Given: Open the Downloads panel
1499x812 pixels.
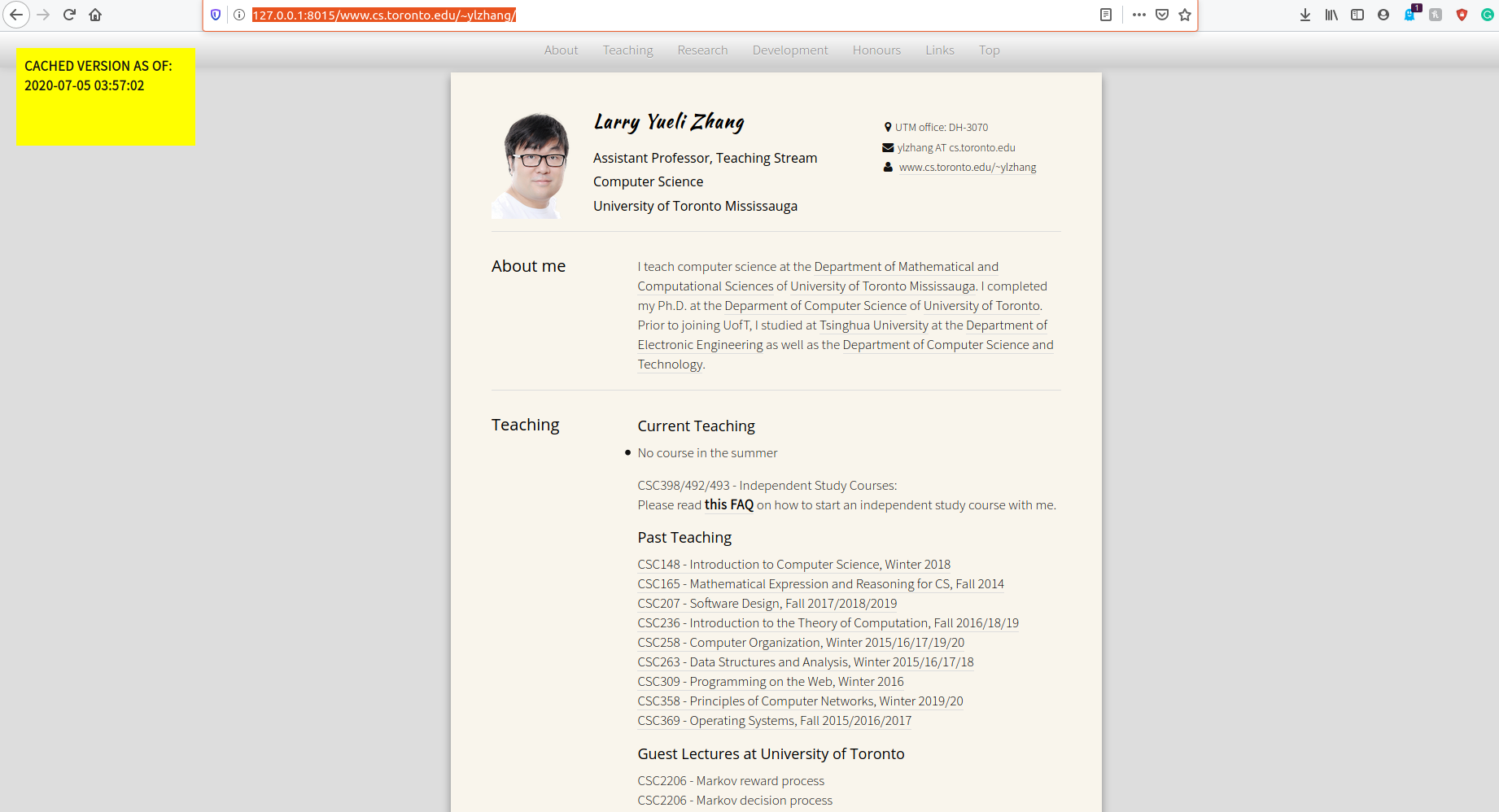Looking at the screenshot, I should click(1305, 15).
